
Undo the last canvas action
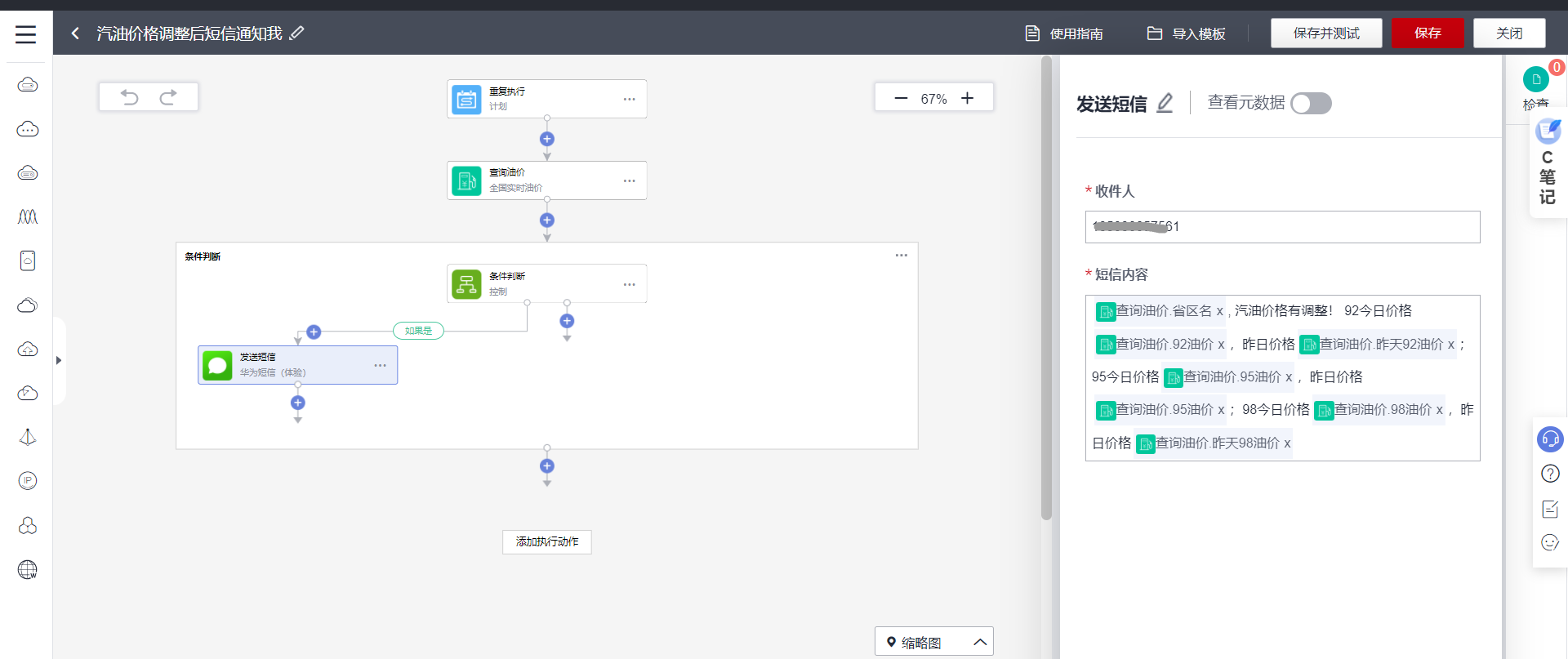129,97
